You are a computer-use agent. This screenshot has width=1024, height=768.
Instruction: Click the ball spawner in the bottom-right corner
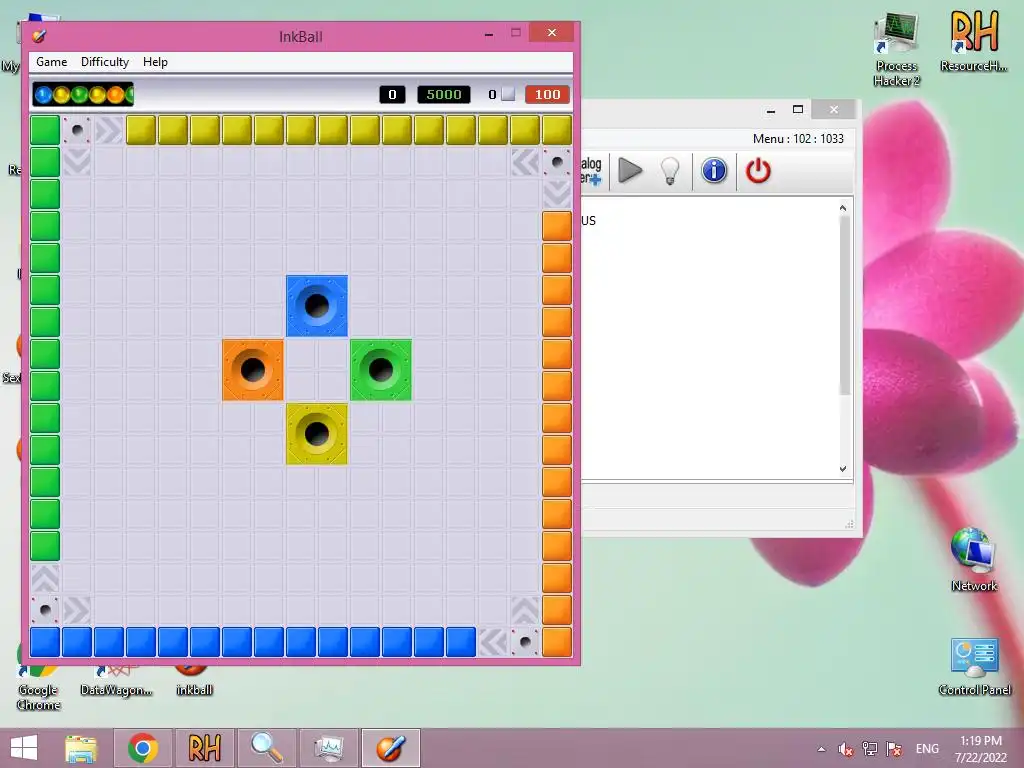(x=525, y=642)
